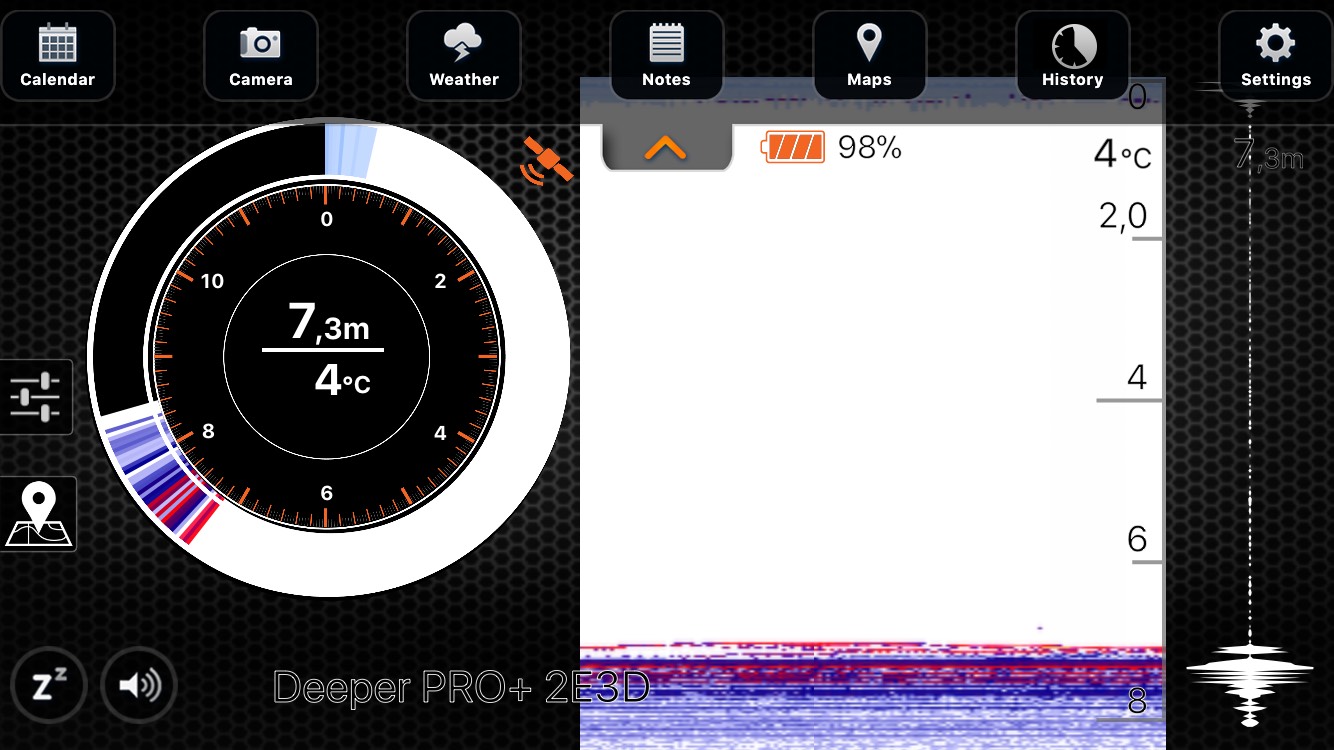Open the Weather view
Viewport: 1334px width, 750px height.
point(464,56)
